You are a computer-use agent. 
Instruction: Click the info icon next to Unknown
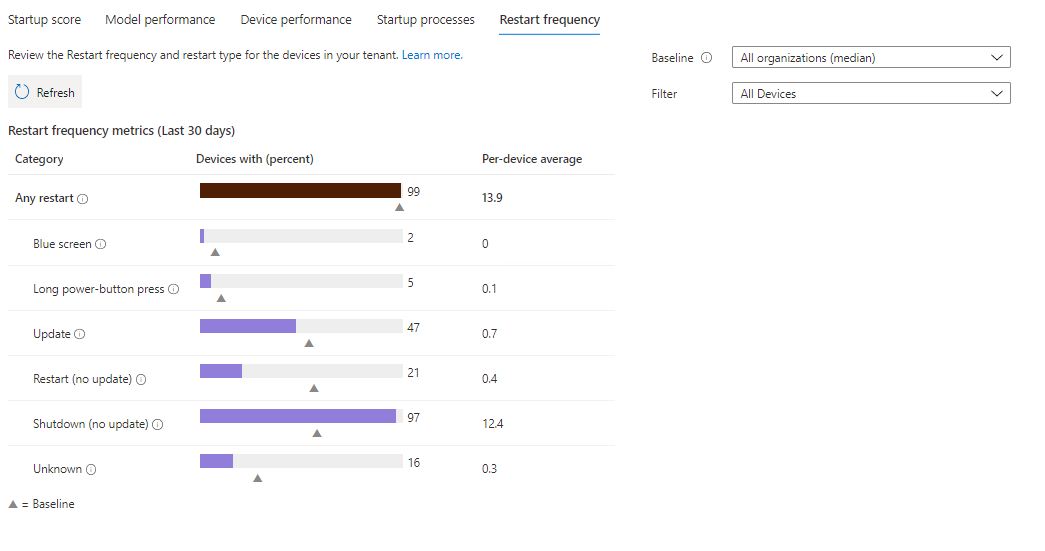pyautogui.click(x=91, y=469)
